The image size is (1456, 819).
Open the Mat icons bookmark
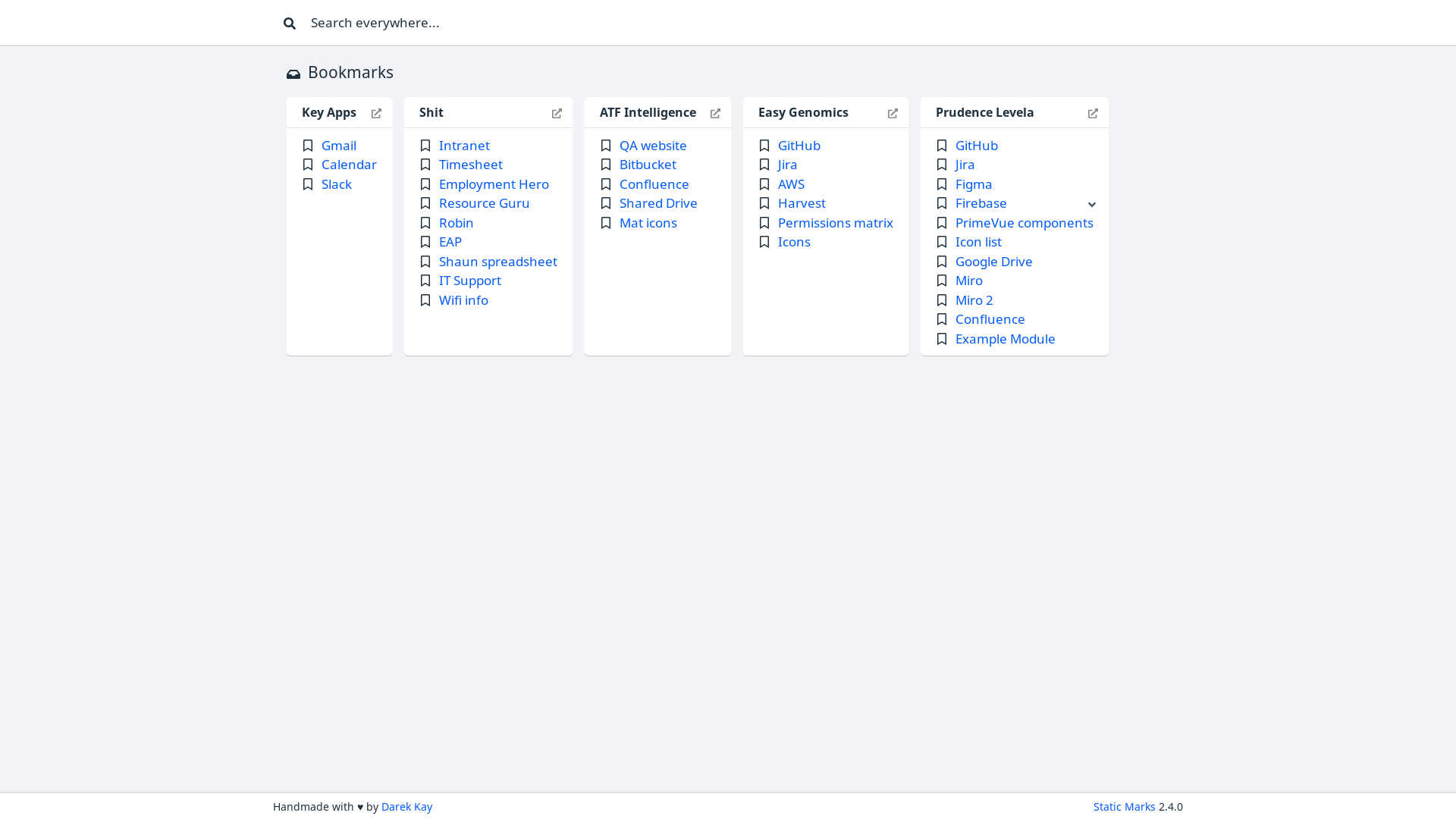pyautogui.click(x=648, y=223)
